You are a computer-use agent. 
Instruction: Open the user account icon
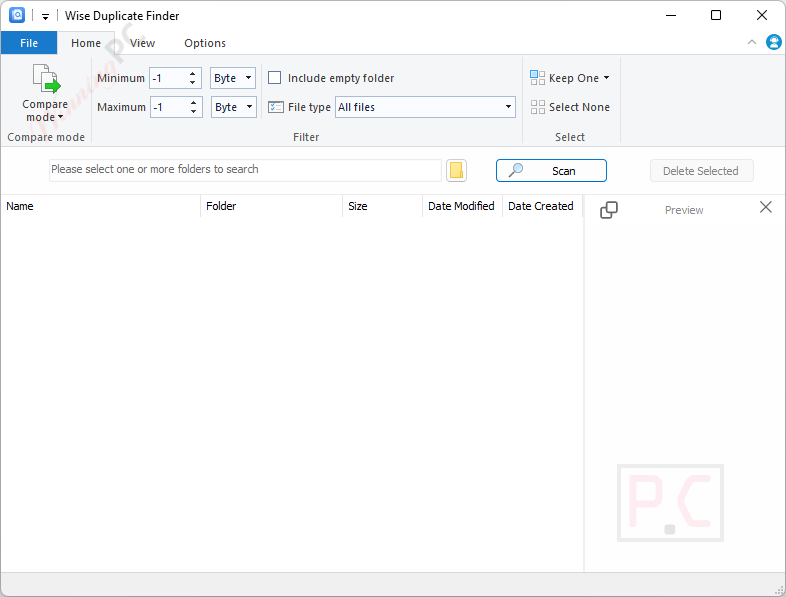[773, 42]
